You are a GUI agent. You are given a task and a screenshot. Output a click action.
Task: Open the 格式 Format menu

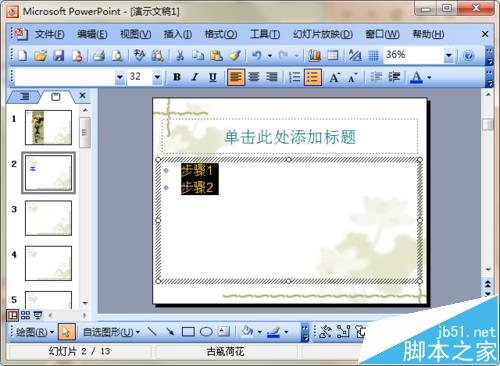point(221,34)
